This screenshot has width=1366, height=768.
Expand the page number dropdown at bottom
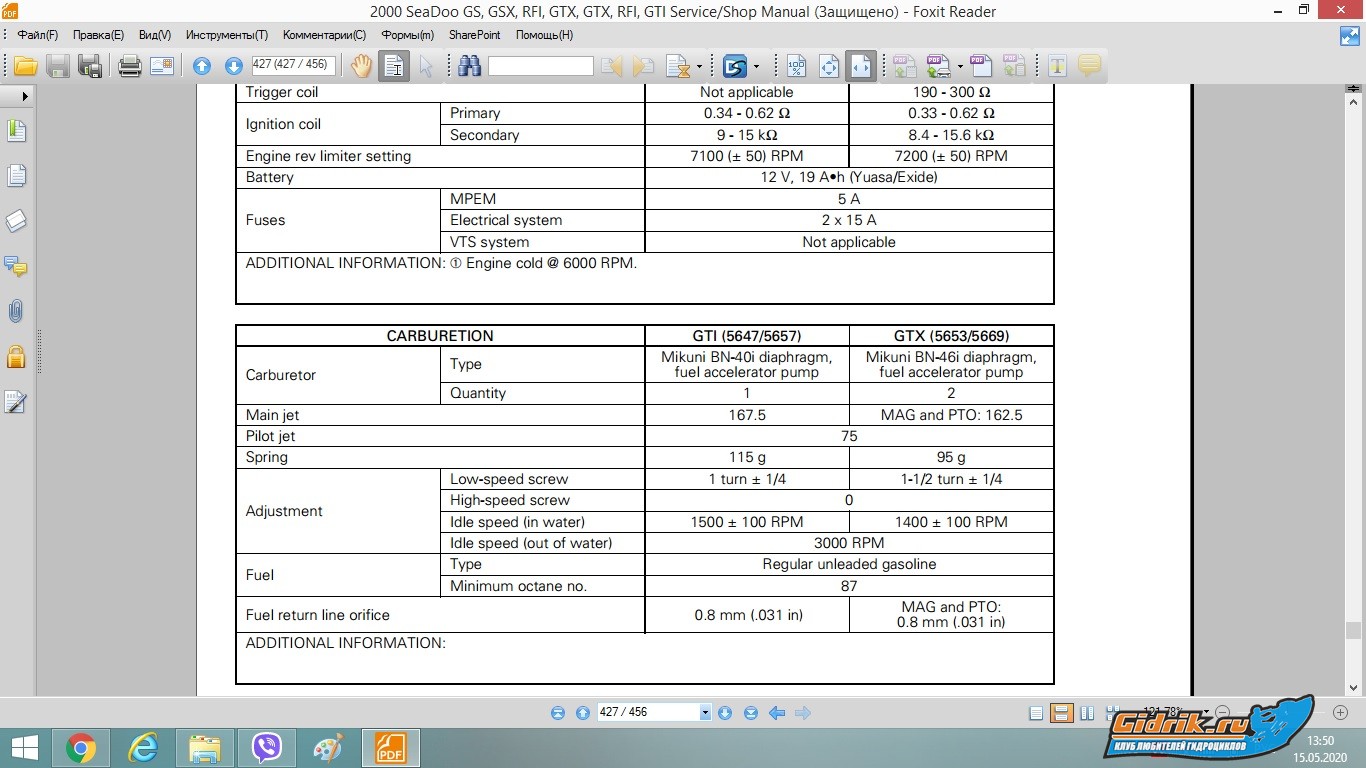tap(705, 713)
